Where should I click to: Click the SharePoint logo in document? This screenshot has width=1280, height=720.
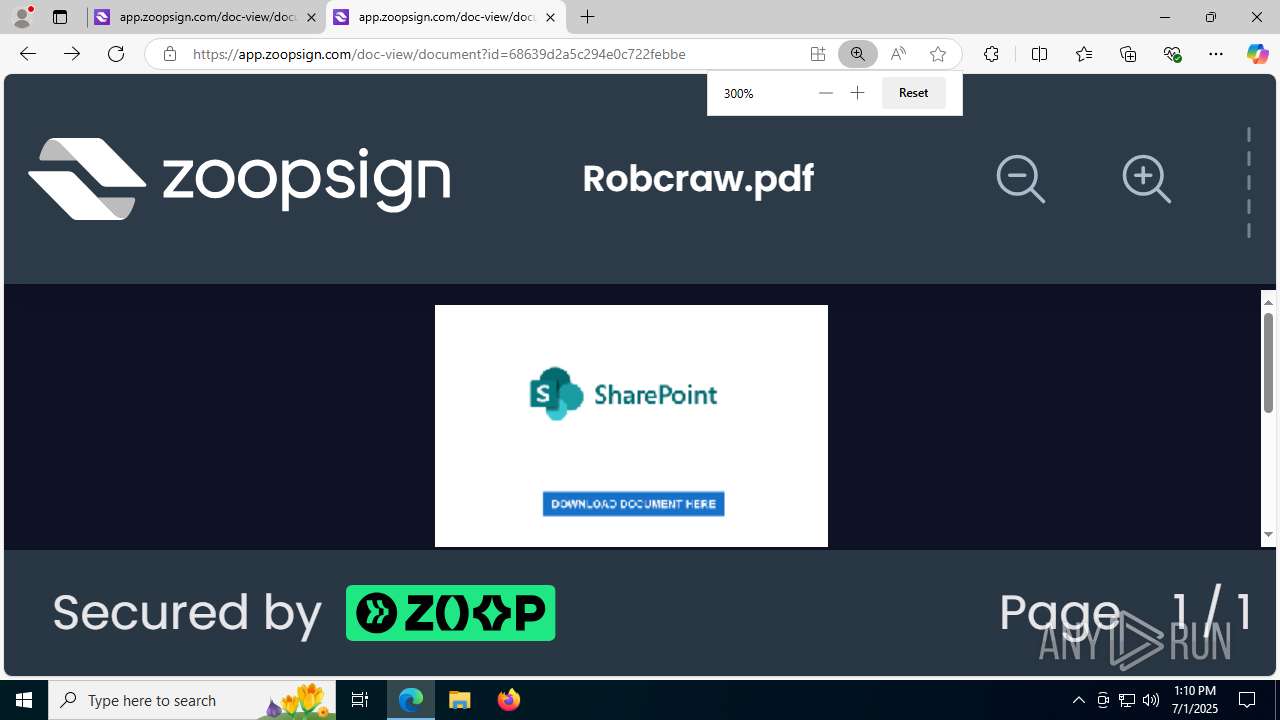click(x=623, y=394)
